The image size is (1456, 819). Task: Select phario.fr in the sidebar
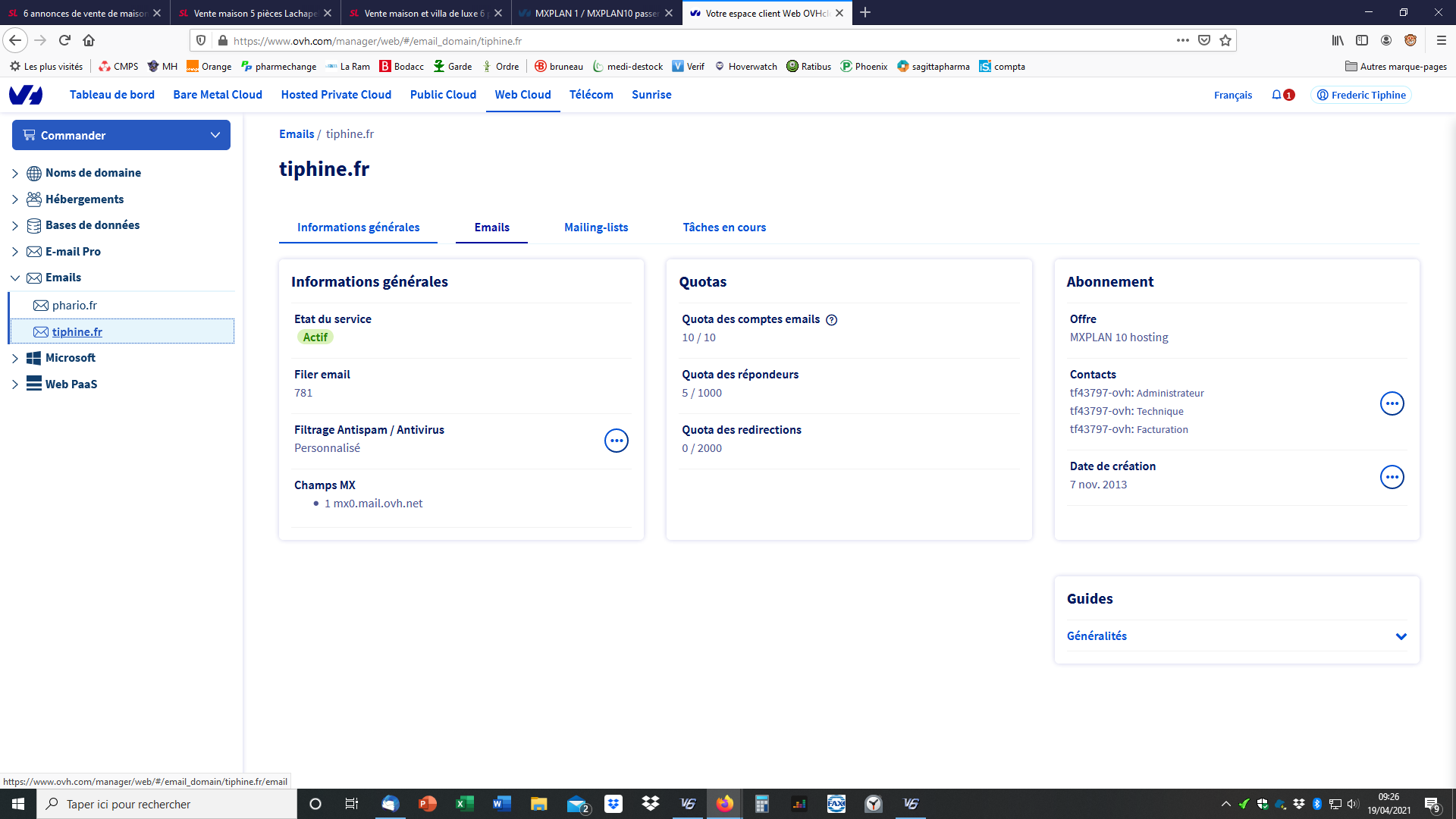(x=74, y=306)
